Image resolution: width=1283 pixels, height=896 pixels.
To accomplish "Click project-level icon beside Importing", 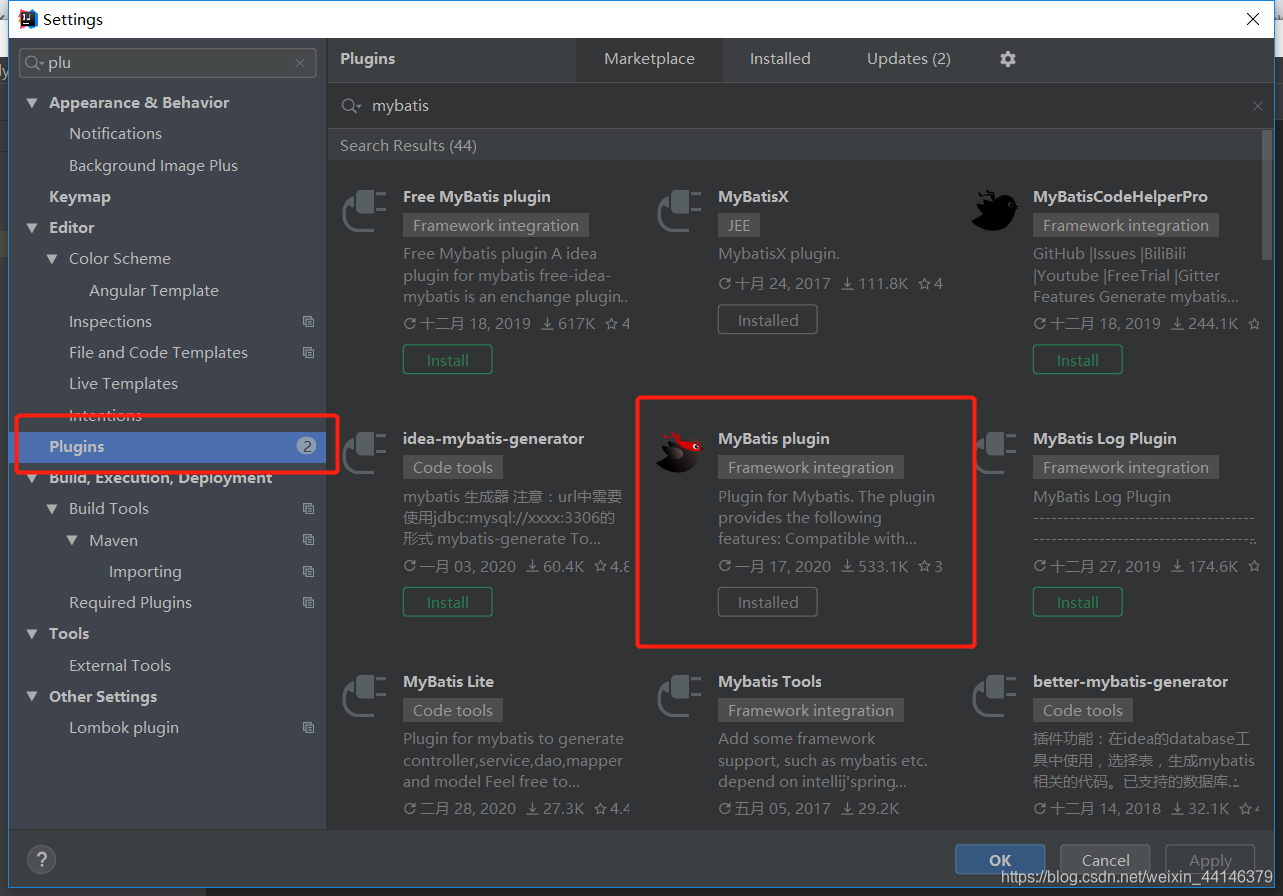I will (308, 572).
